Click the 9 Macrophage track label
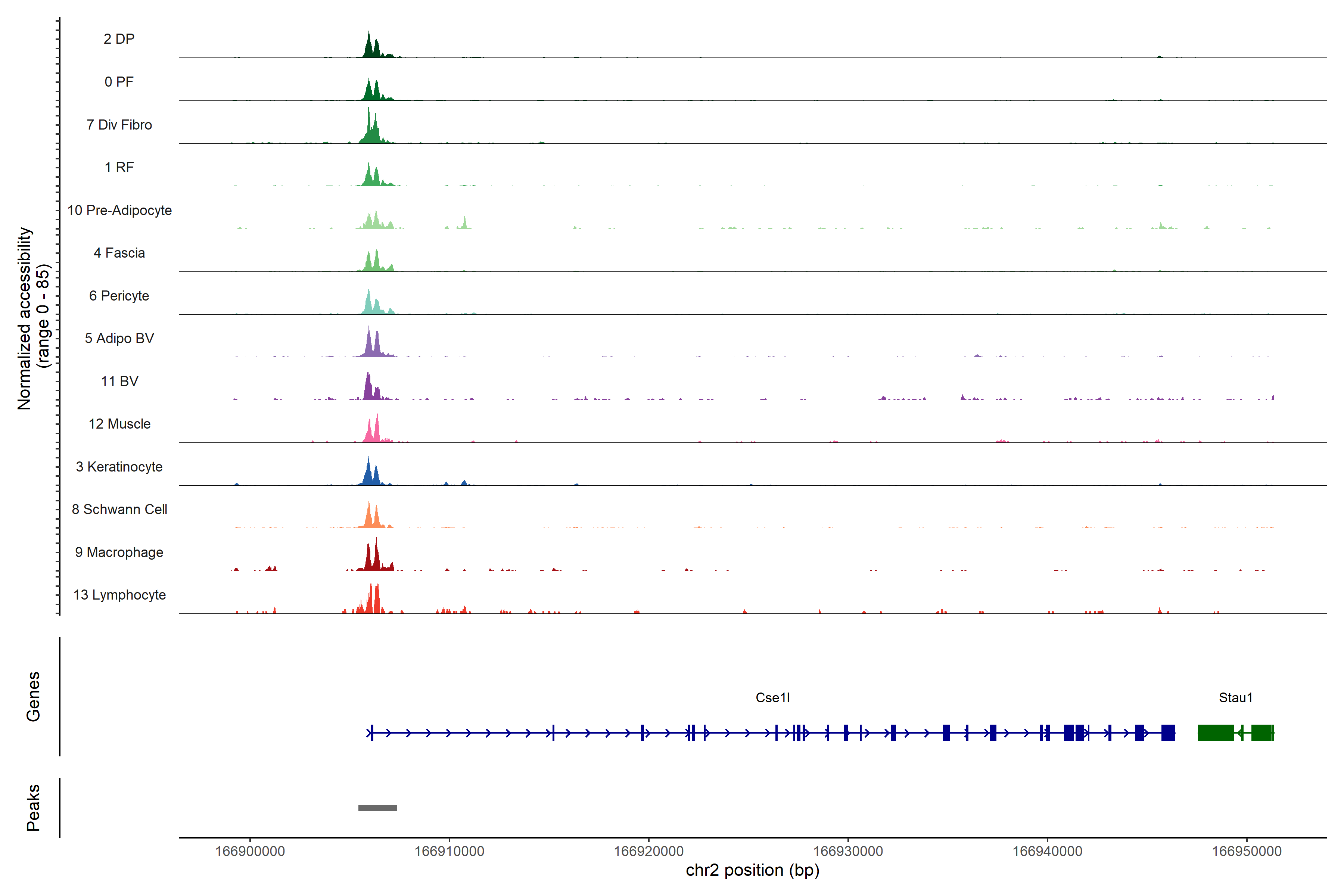This screenshot has width=1344, height=896. coord(119,552)
